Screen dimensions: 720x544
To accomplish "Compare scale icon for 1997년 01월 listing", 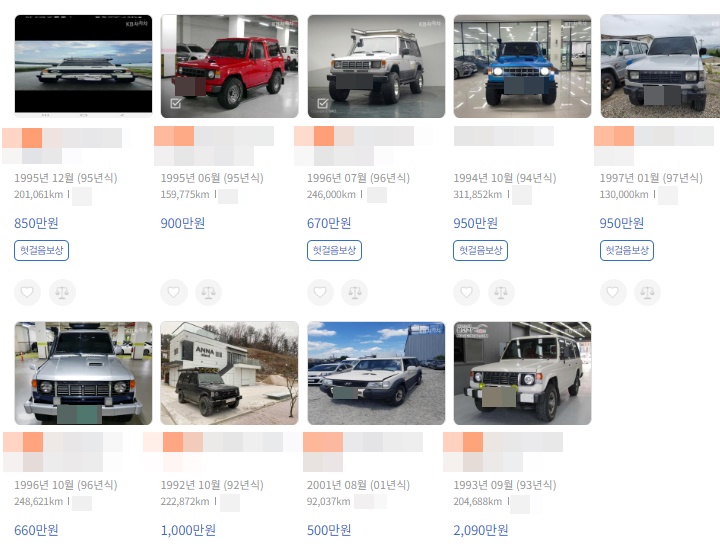I will 647,292.
